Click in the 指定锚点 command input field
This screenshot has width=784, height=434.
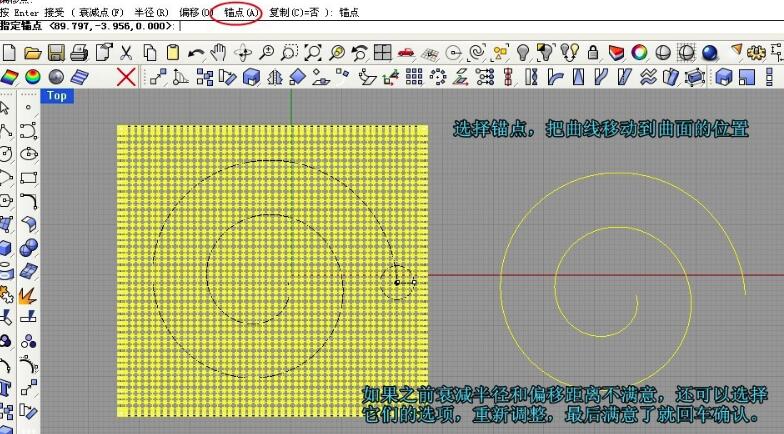tap(392, 26)
